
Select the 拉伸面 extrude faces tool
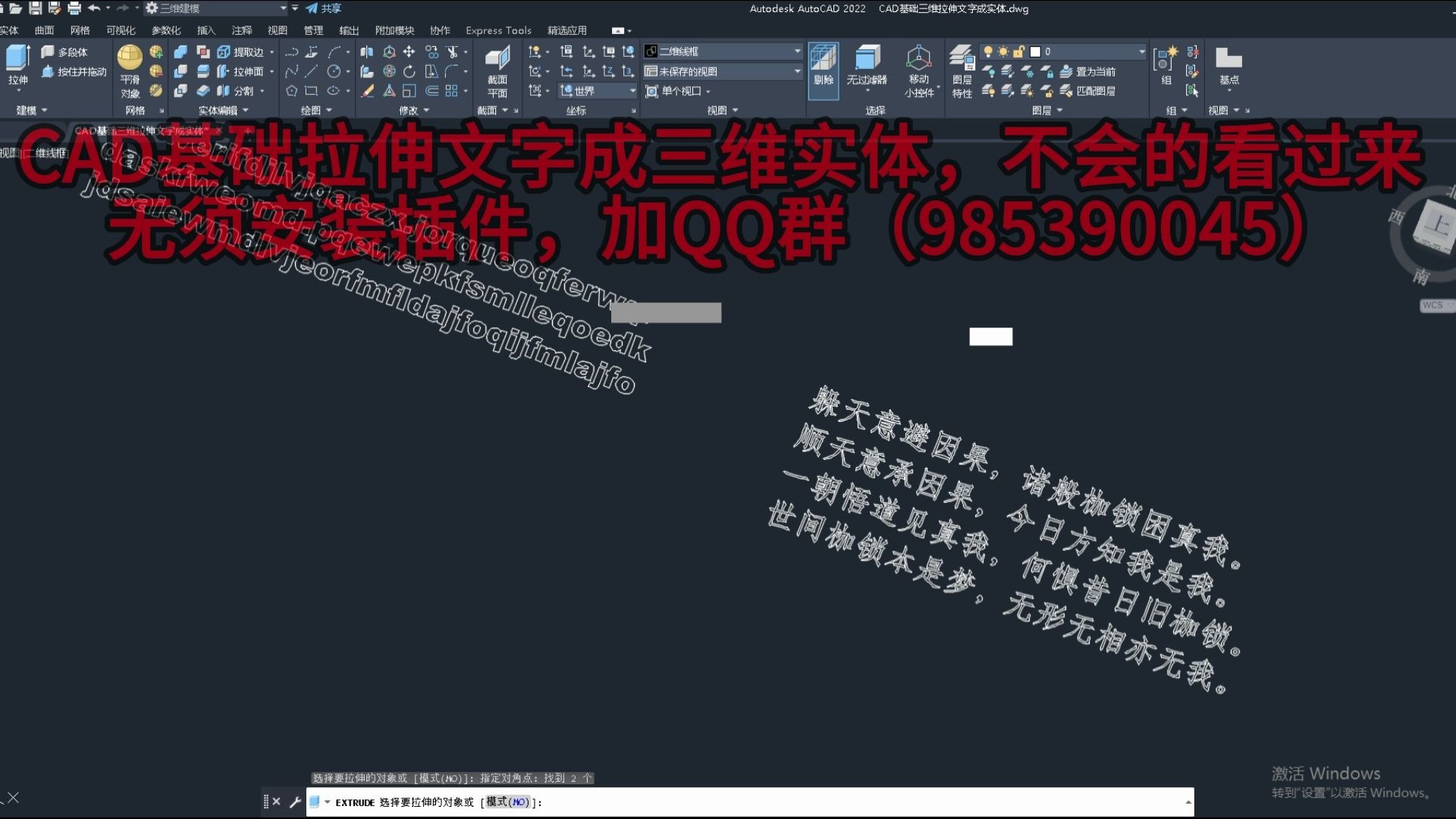tap(244, 71)
